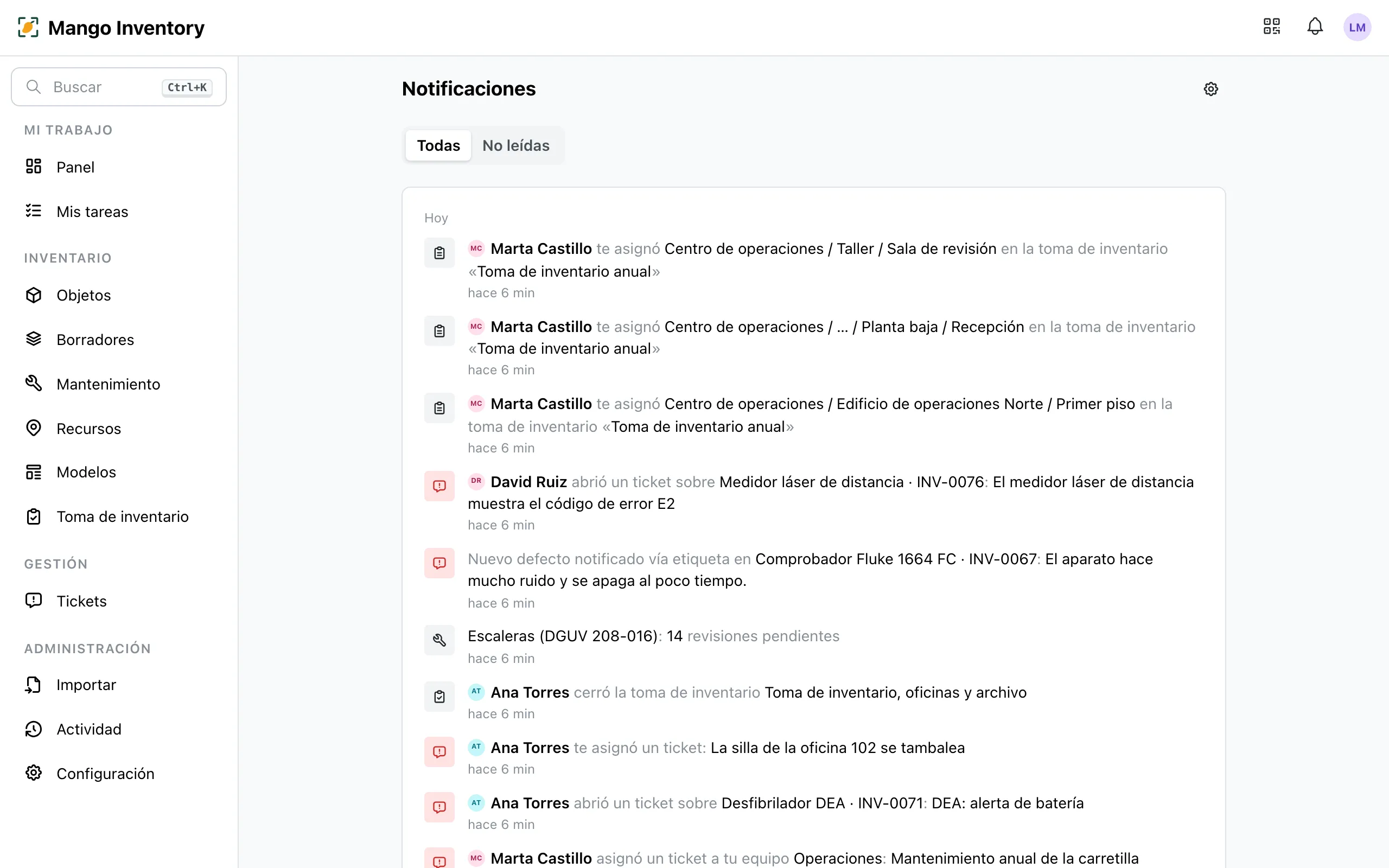
Task: Open Desfibrilador DEA · INV-0071 link
Action: 822,802
